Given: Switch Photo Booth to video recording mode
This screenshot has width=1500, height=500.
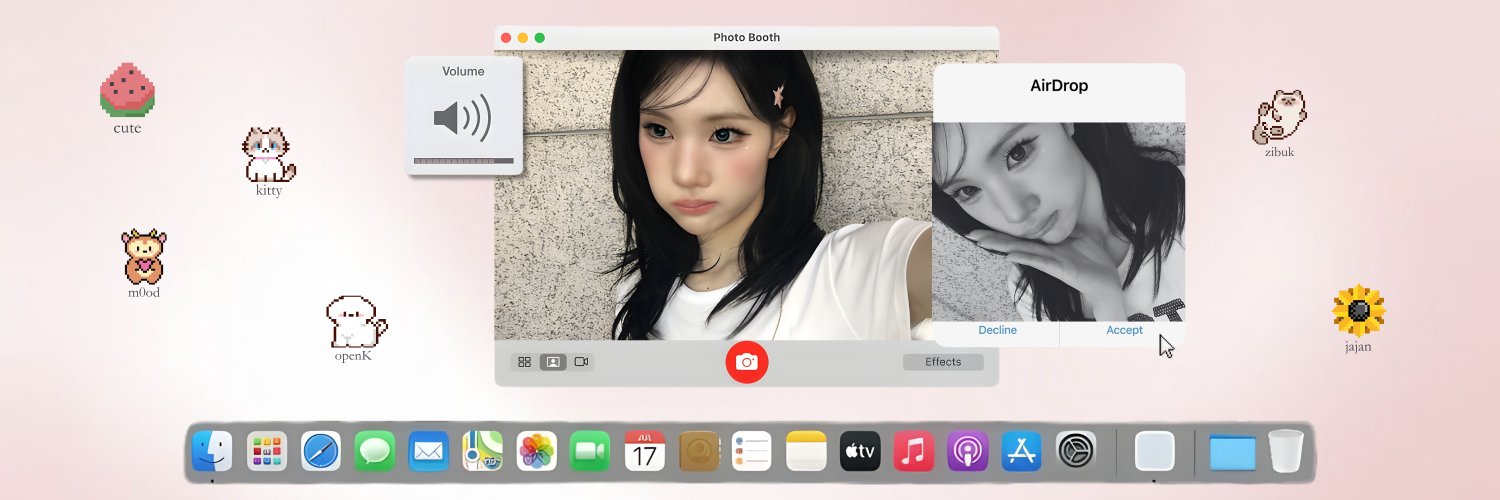Looking at the screenshot, I should pos(581,362).
